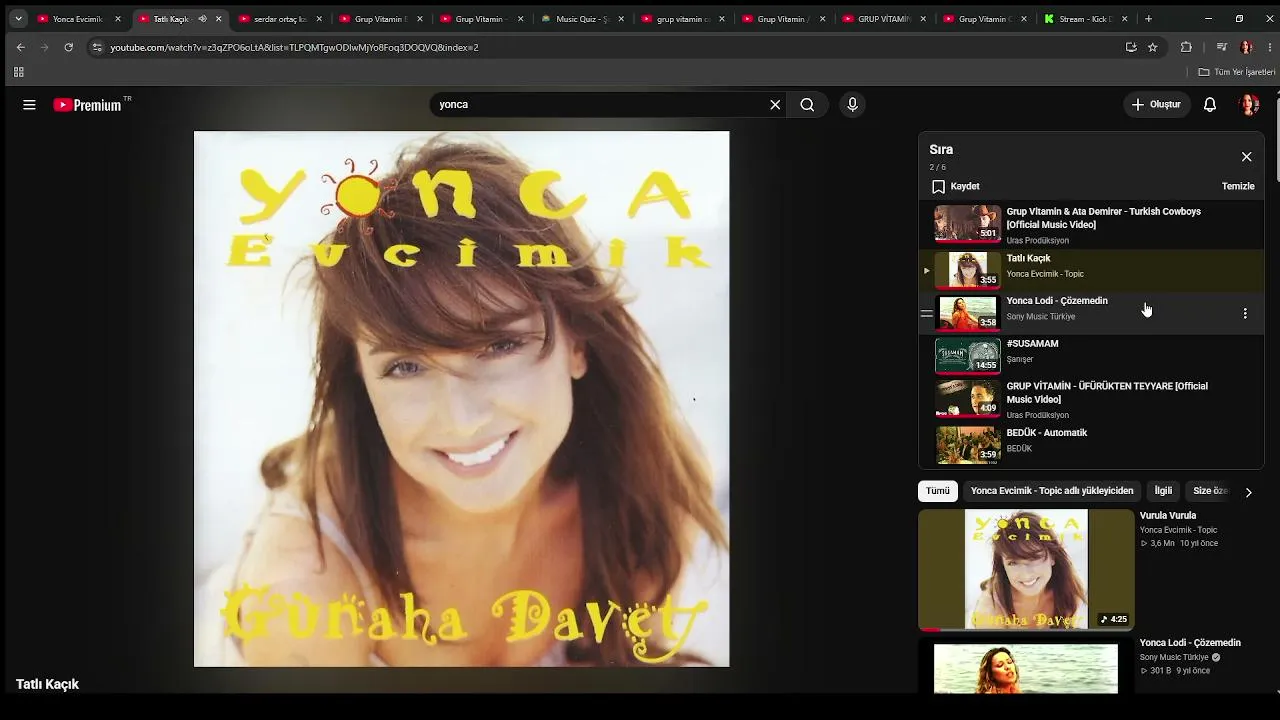Screen dimensions: 1280x720
Task: Start voice search with the microphone
Action: pyautogui.click(x=852, y=104)
